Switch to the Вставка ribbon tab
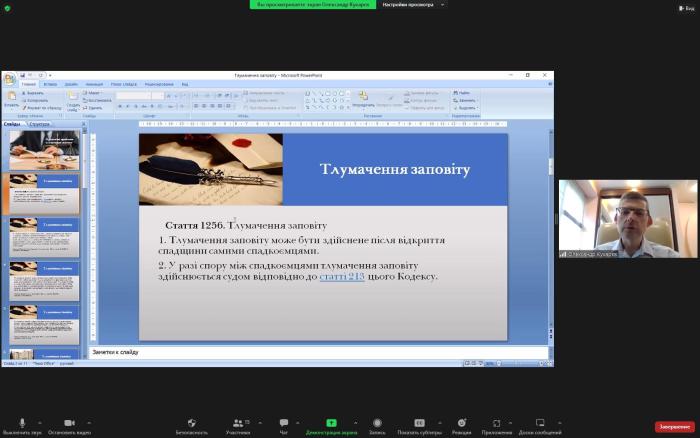 coord(50,84)
